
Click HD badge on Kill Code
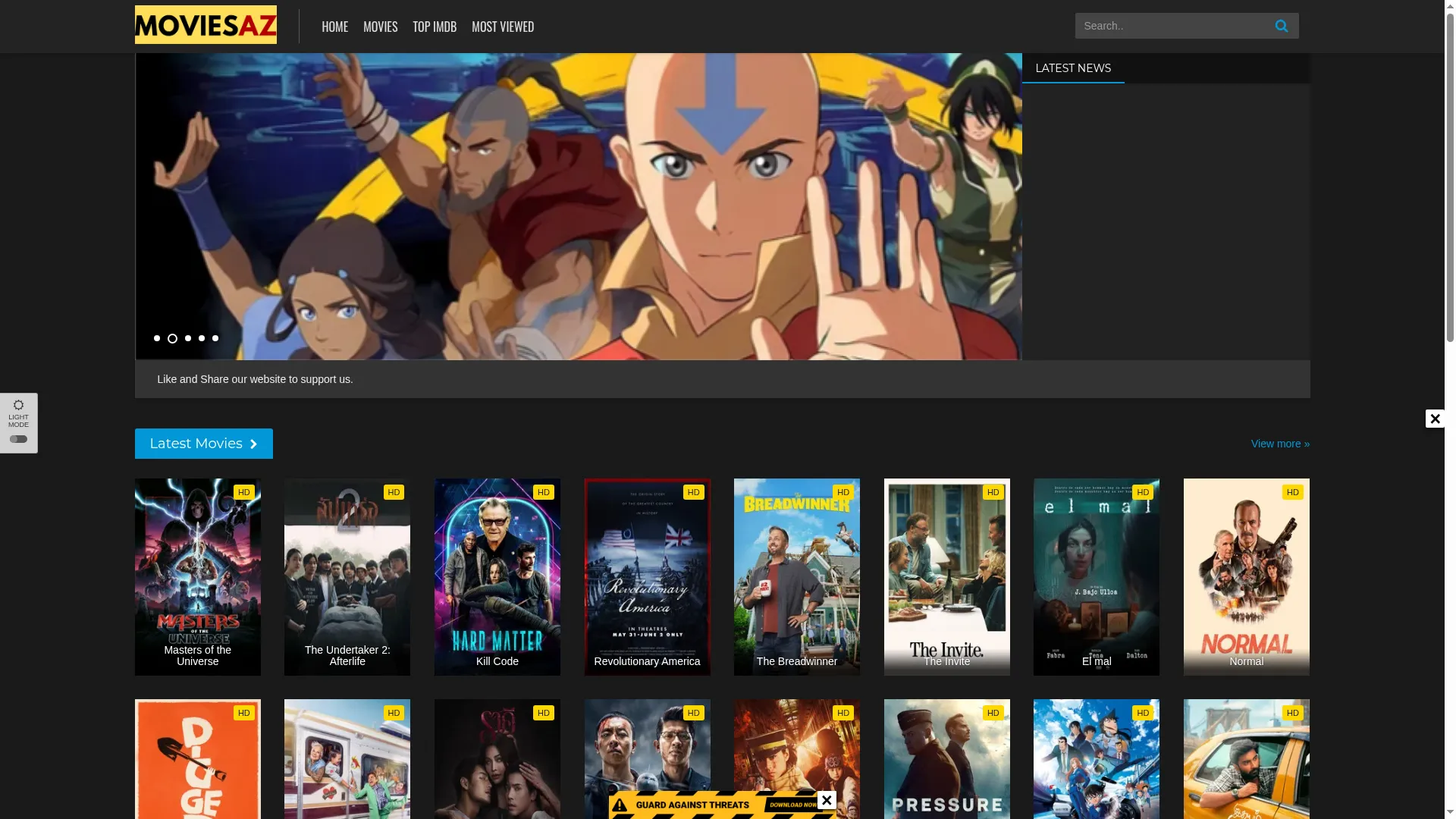[544, 492]
